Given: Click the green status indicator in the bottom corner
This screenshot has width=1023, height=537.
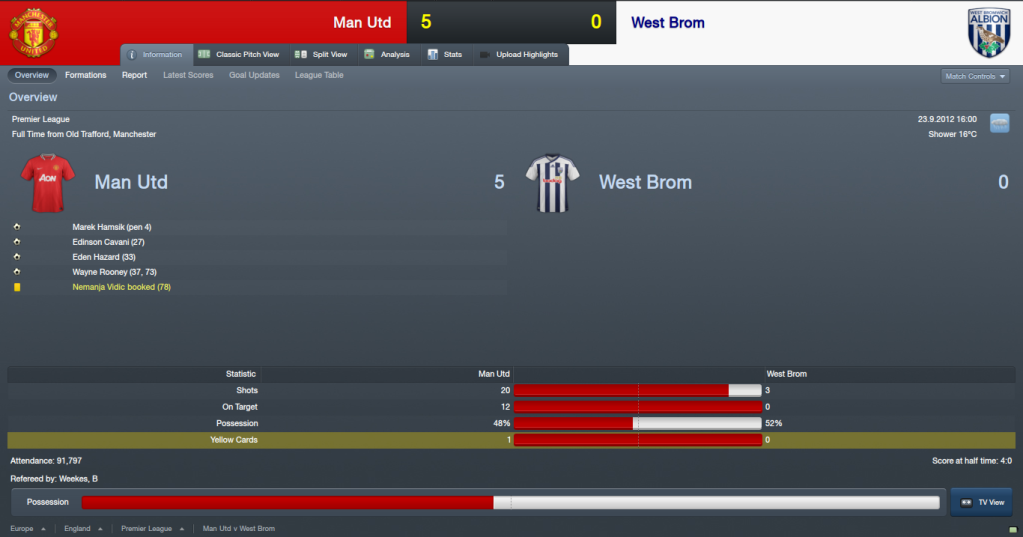Looking at the screenshot, I should [1013, 530].
